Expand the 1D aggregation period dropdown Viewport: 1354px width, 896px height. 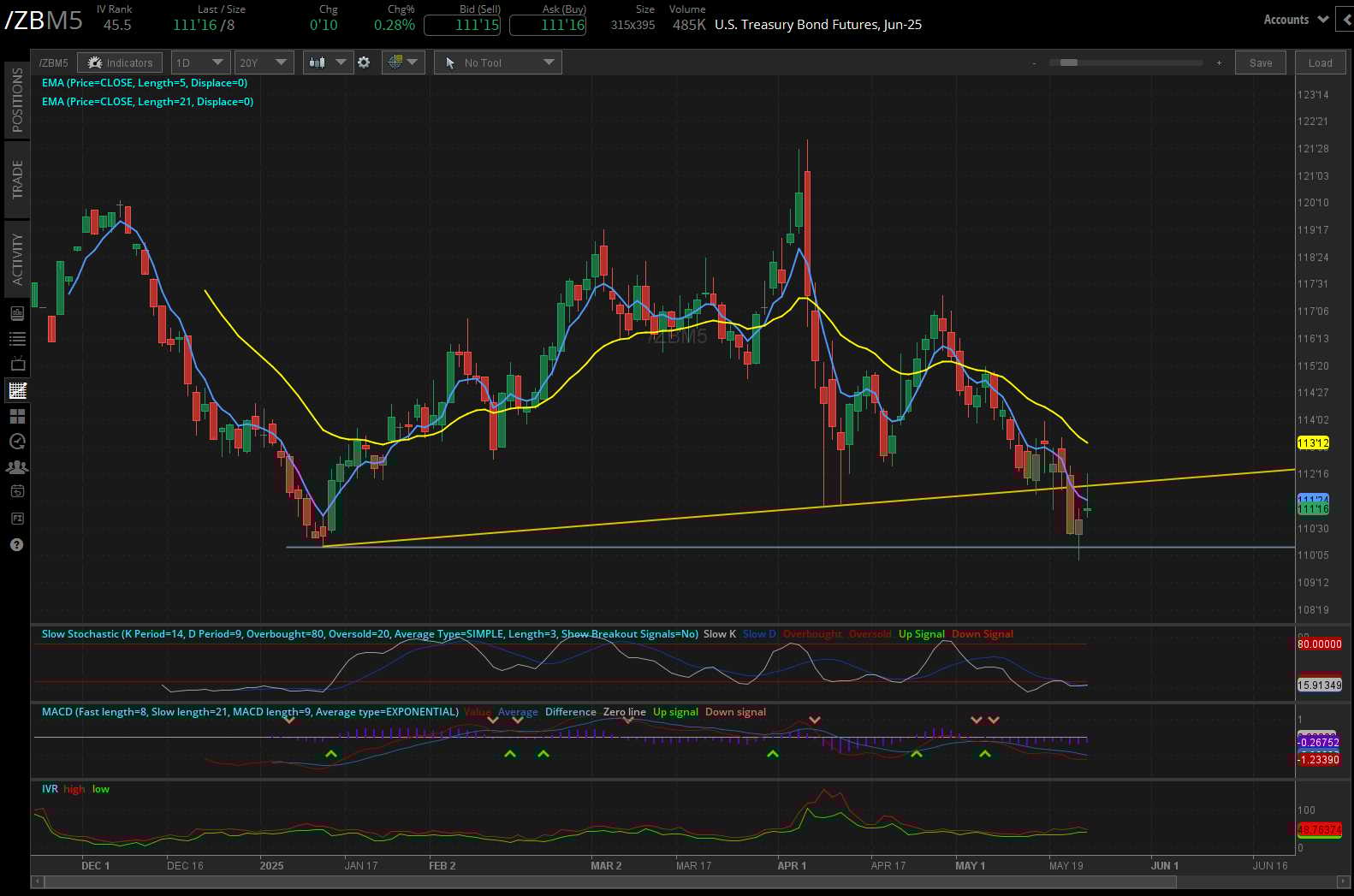tap(199, 62)
